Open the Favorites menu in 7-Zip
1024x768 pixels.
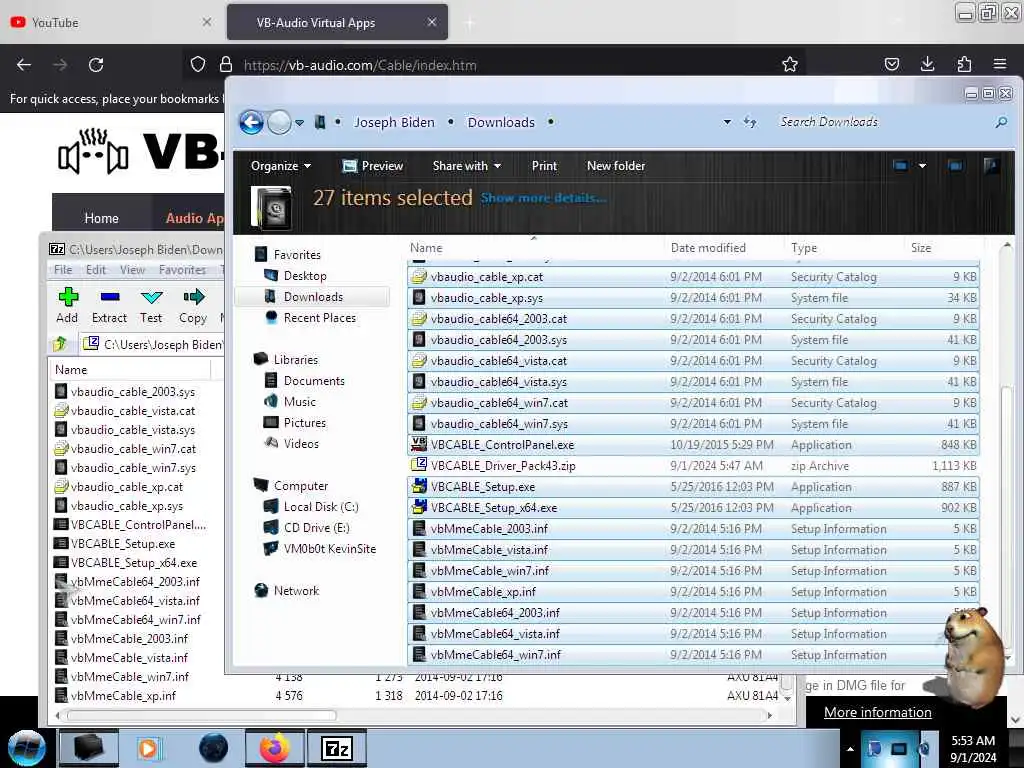182,270
